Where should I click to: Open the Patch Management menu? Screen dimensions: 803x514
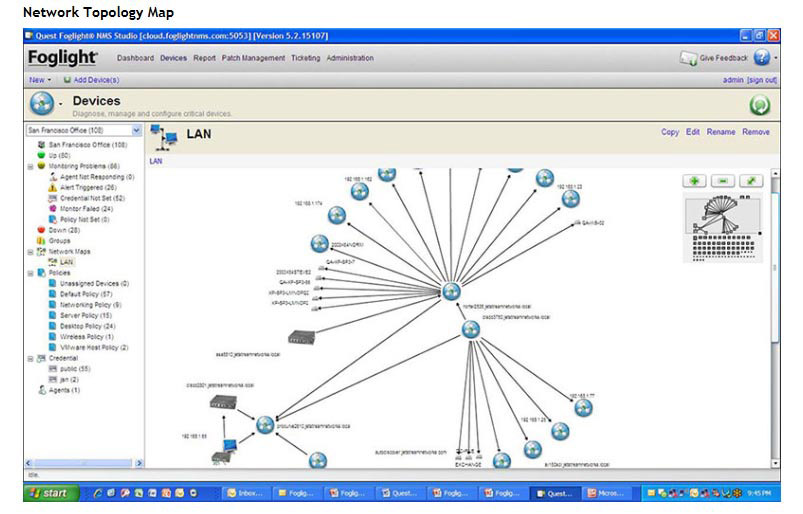pyautogui.click(x=253, y=58)
